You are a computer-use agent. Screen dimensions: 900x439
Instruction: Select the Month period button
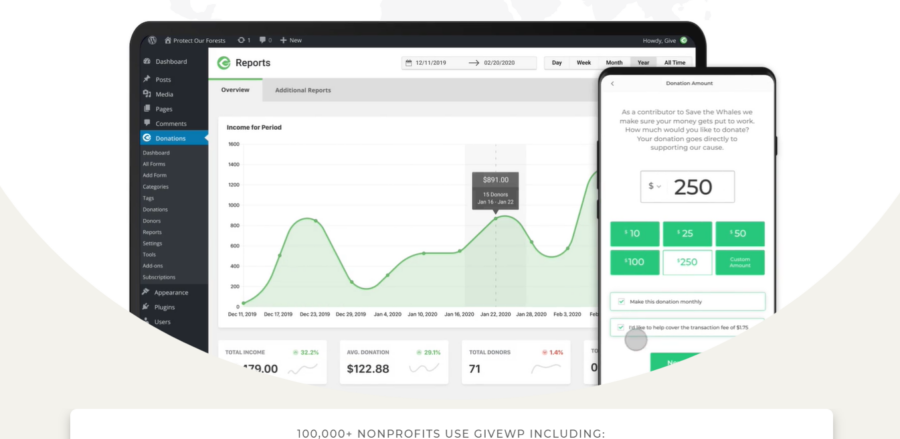(x=614, y=63)
